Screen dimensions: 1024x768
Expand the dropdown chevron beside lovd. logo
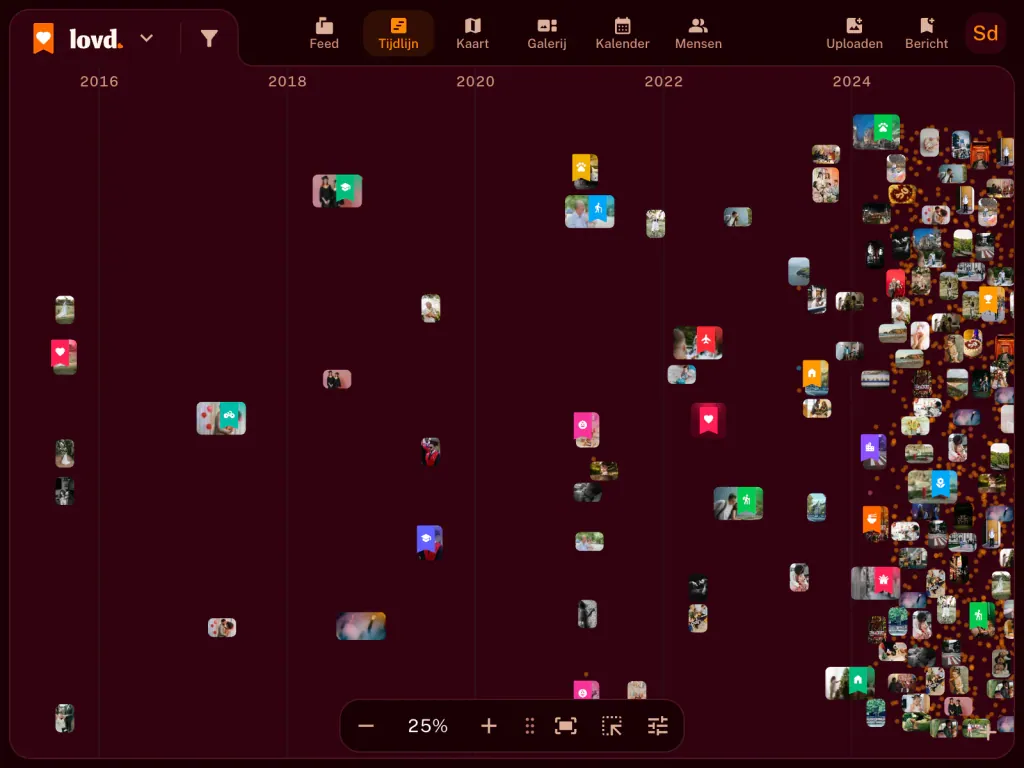[147, 38]
